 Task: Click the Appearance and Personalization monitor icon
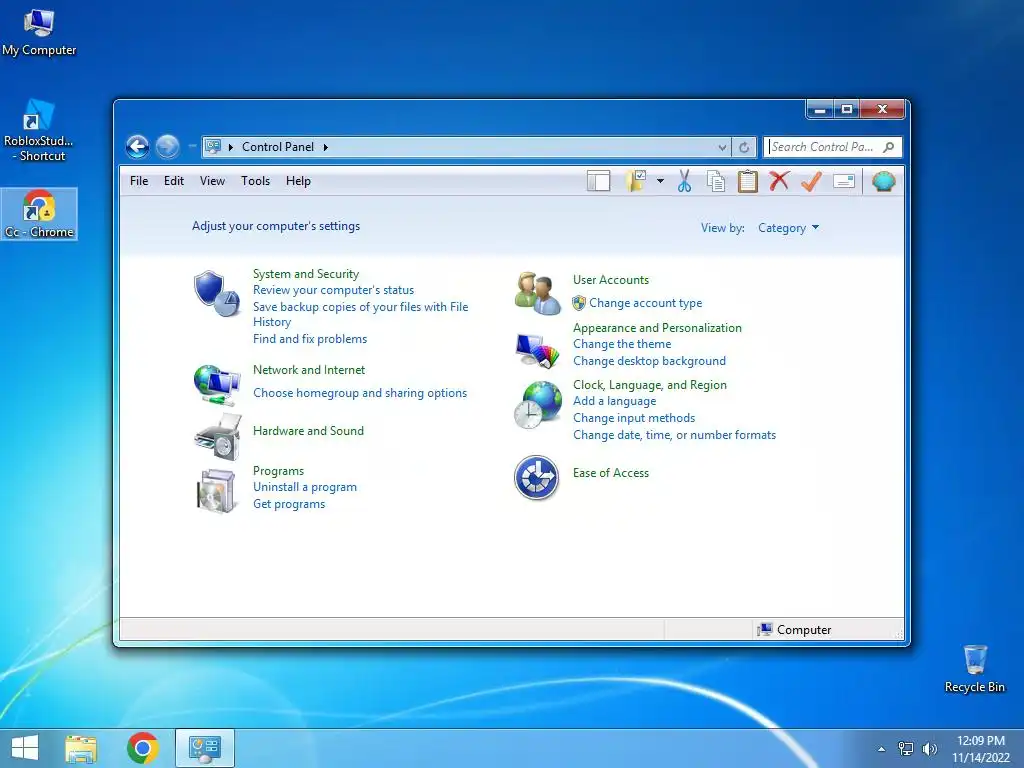pyautogui.click(x=537, y=350)
